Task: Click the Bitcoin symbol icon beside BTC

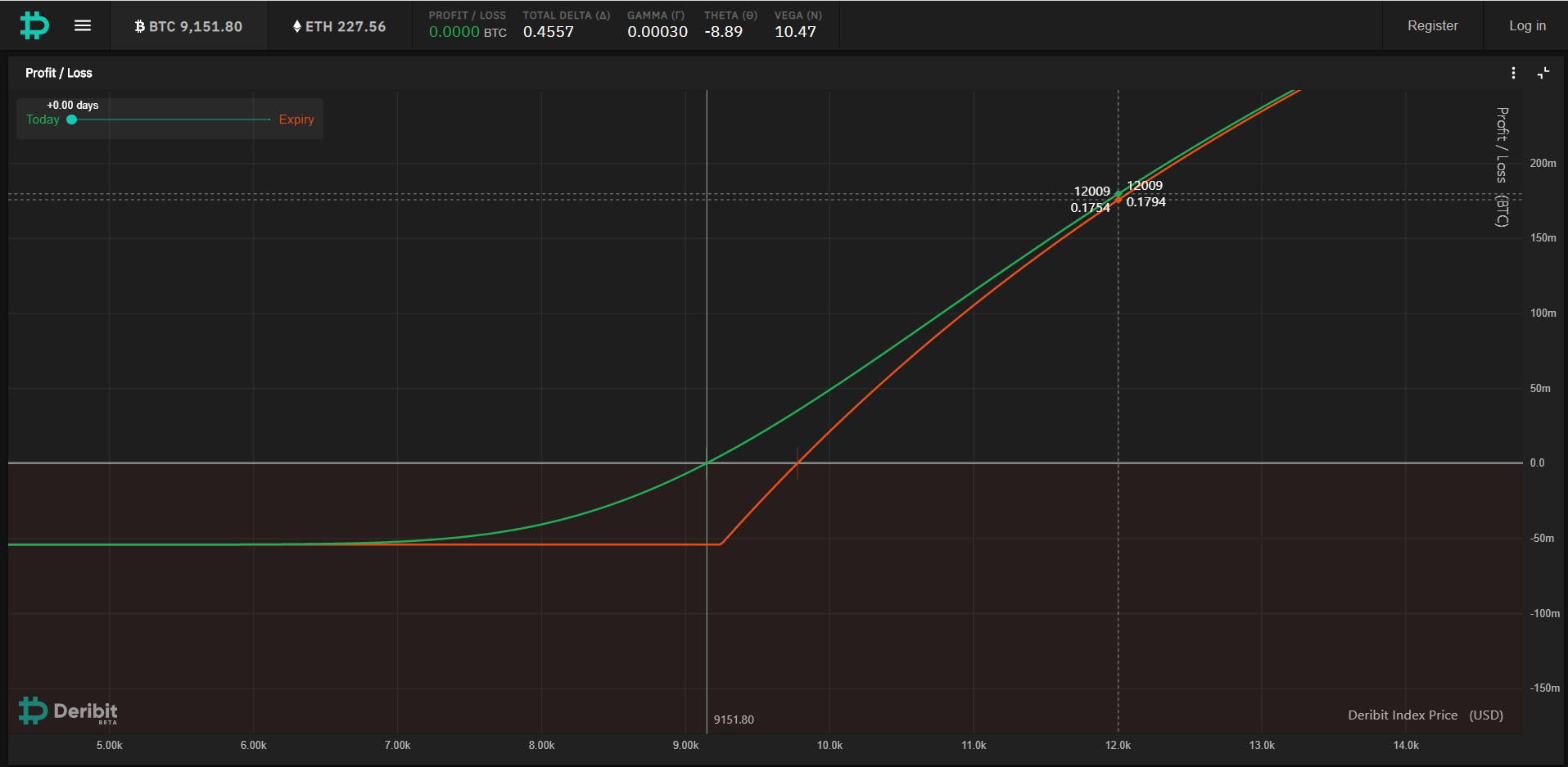Action: tap(140, 26)
